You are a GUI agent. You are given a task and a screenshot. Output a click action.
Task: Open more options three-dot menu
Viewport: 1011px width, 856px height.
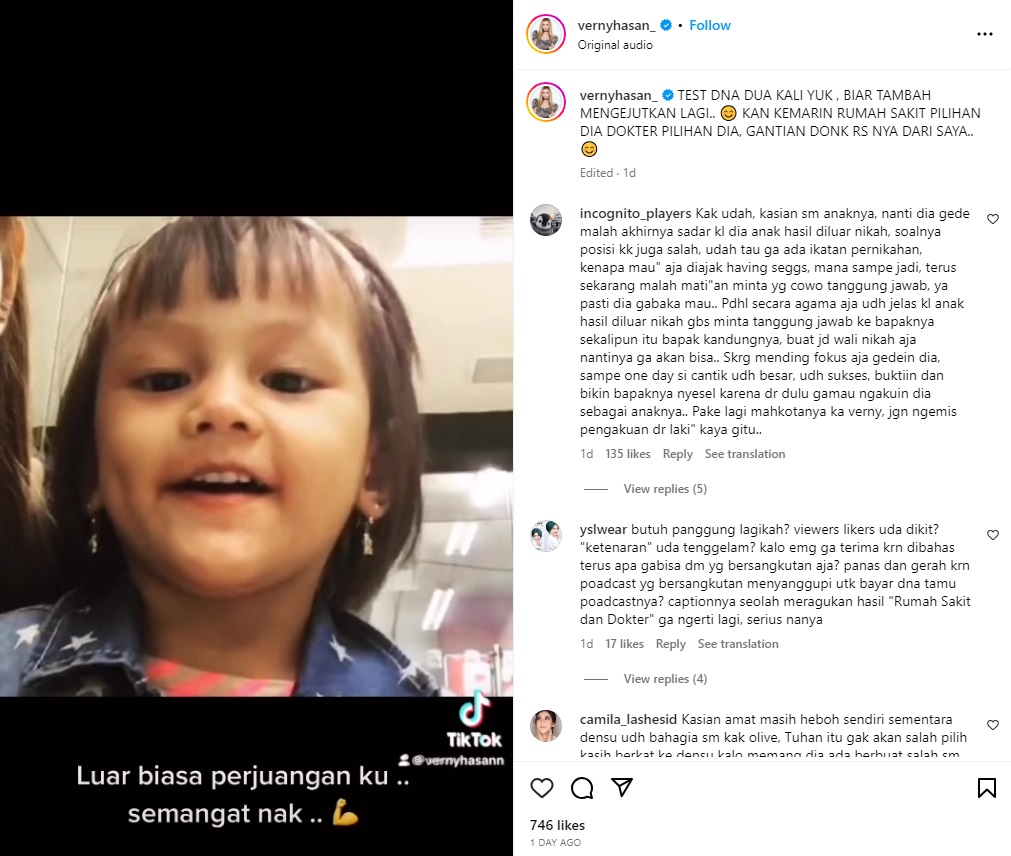pyautogui.click(x=985, y=34)
